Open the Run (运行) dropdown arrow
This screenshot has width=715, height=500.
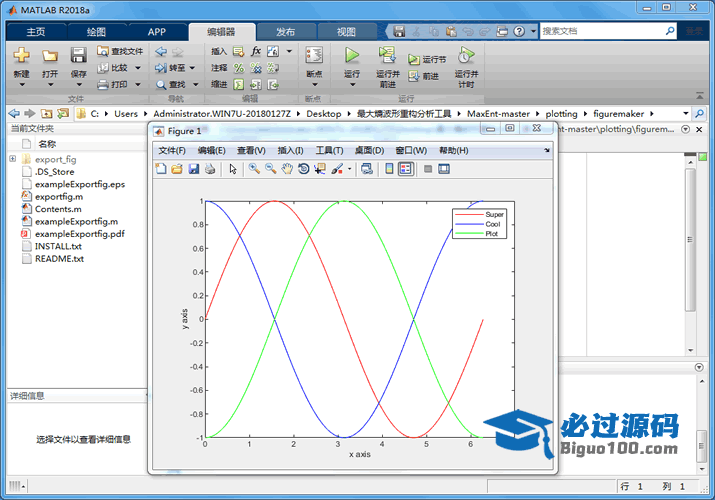point(352,85)
